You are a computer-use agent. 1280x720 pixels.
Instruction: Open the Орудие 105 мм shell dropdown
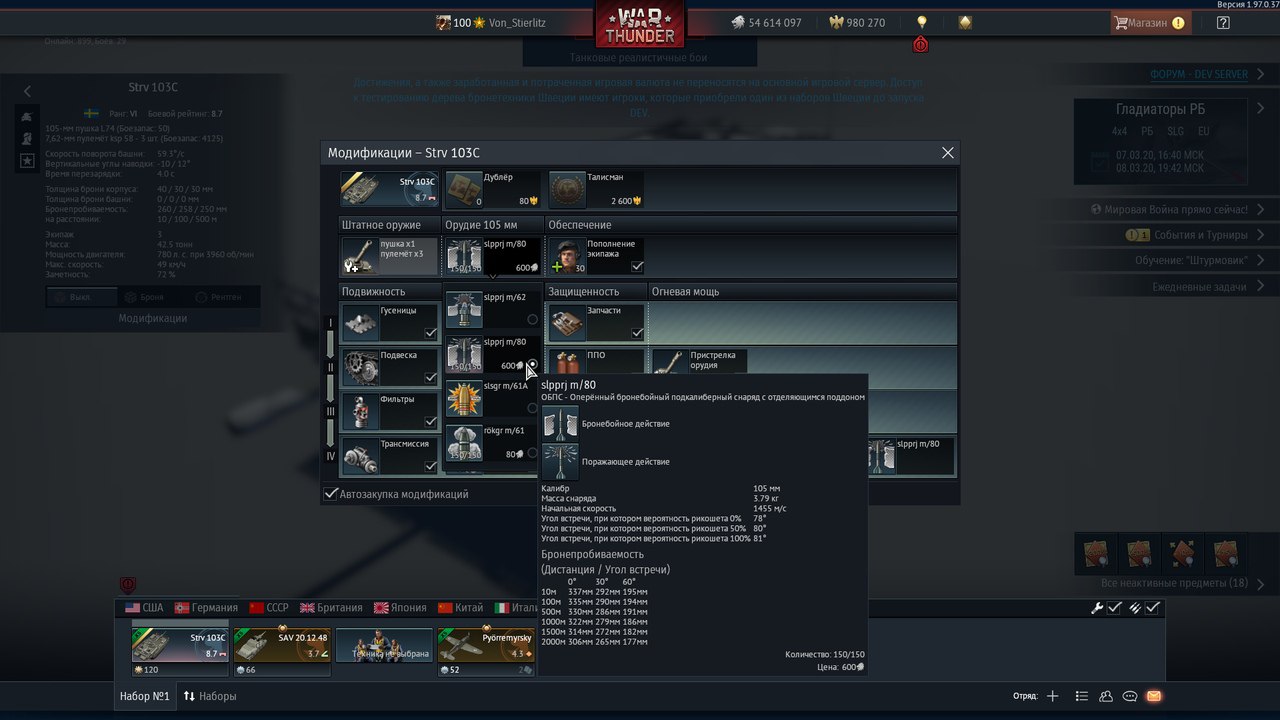click(493, 256)
